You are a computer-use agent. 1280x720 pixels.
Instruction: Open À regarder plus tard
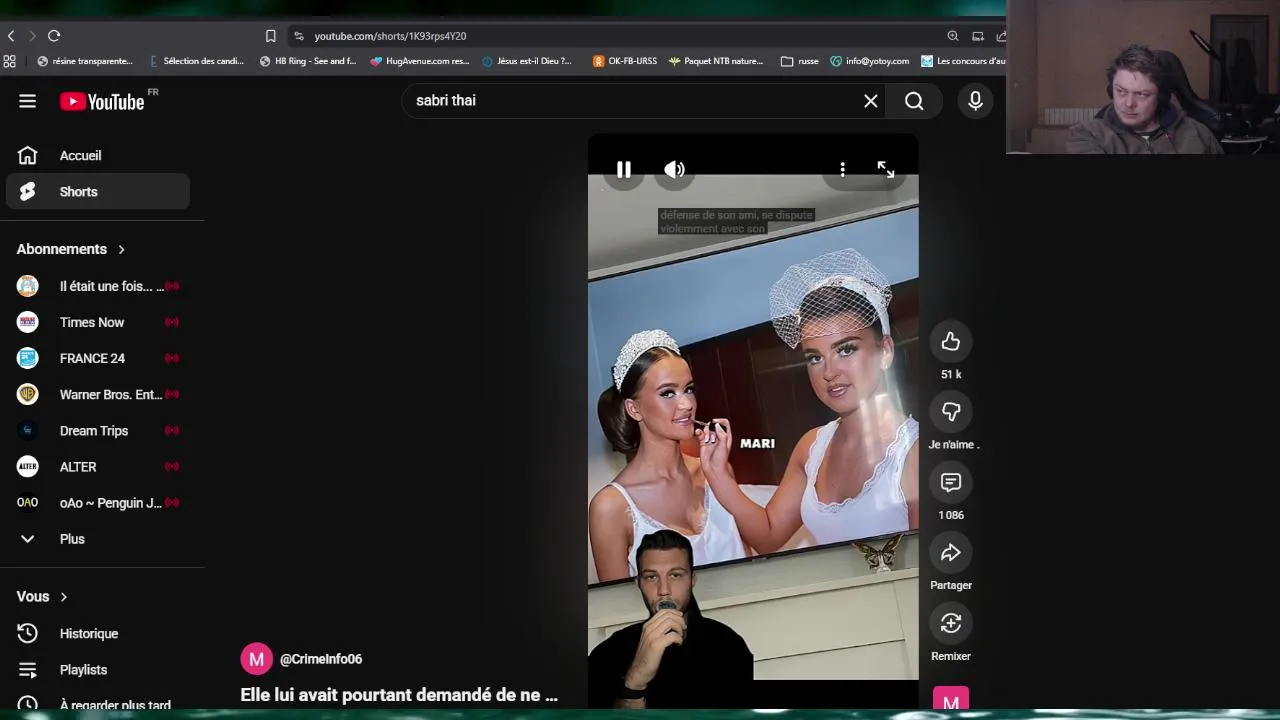tap(98, 705)
